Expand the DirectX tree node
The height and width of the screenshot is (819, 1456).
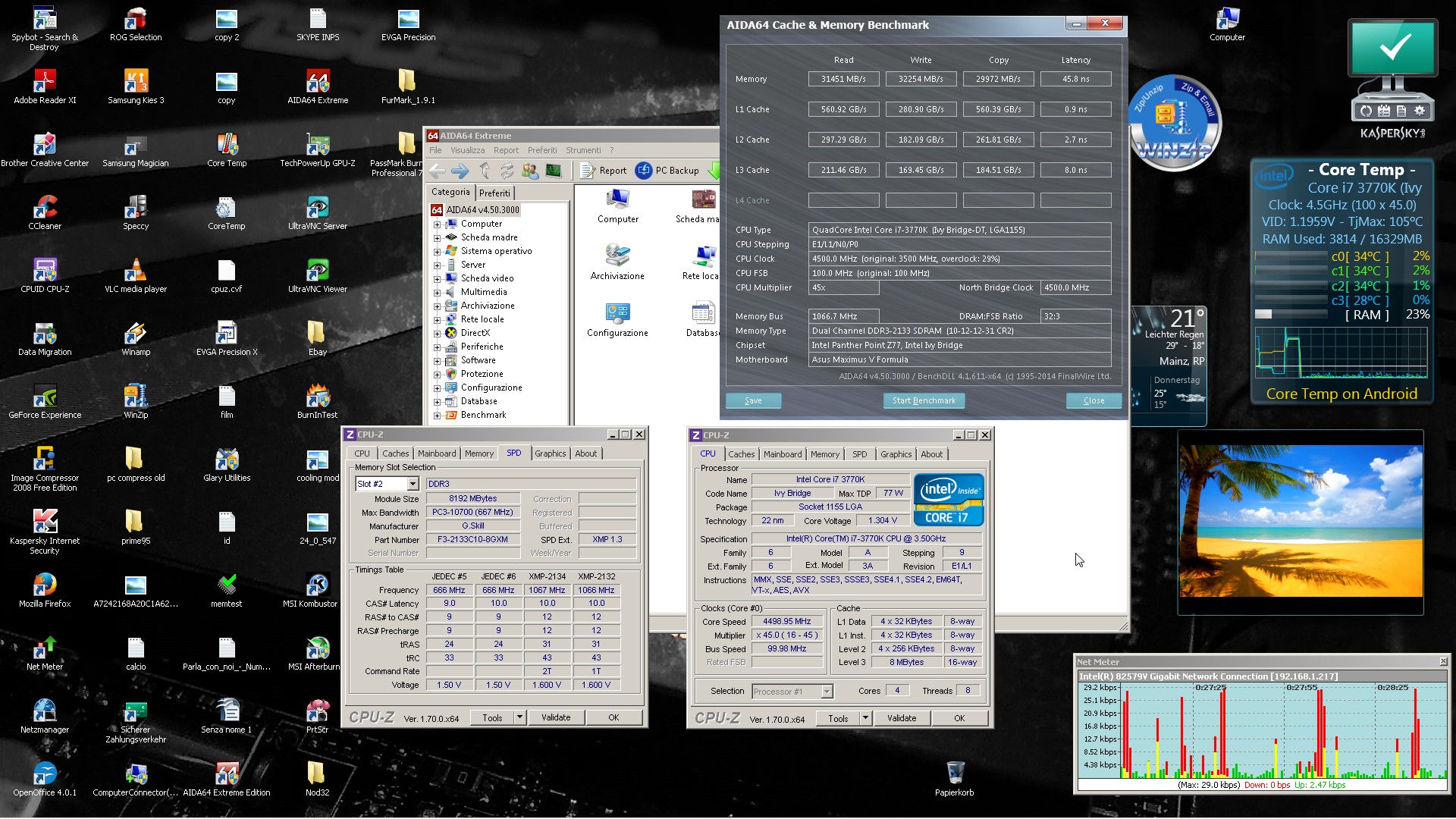tap(438, 334)
